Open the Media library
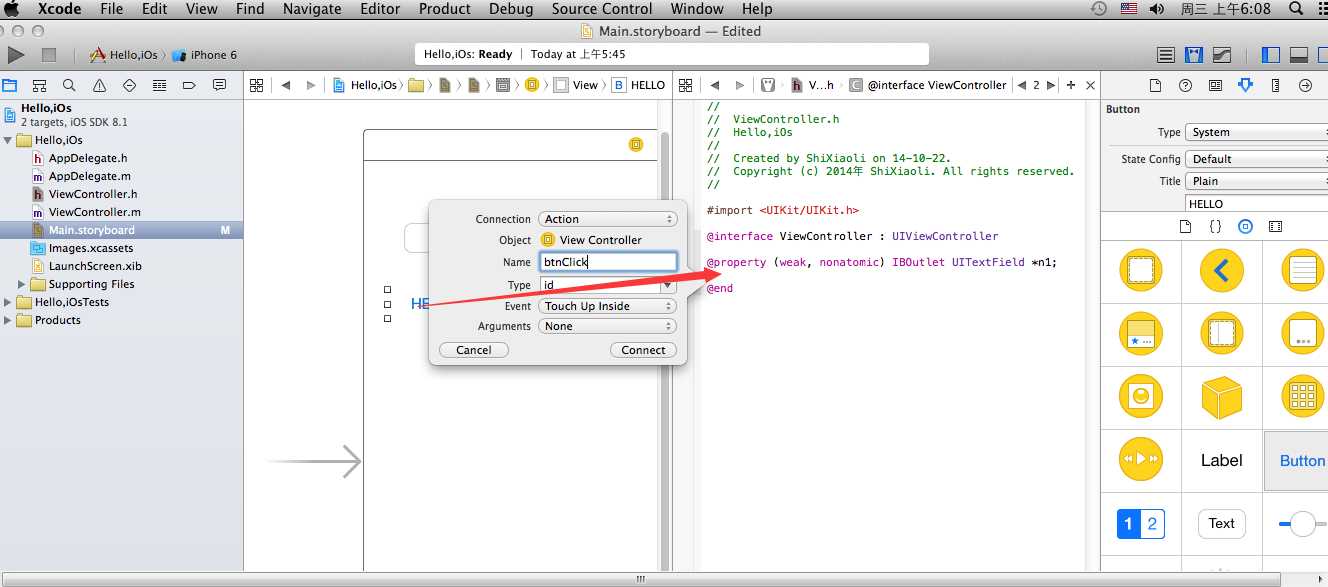 point(1275,227)
